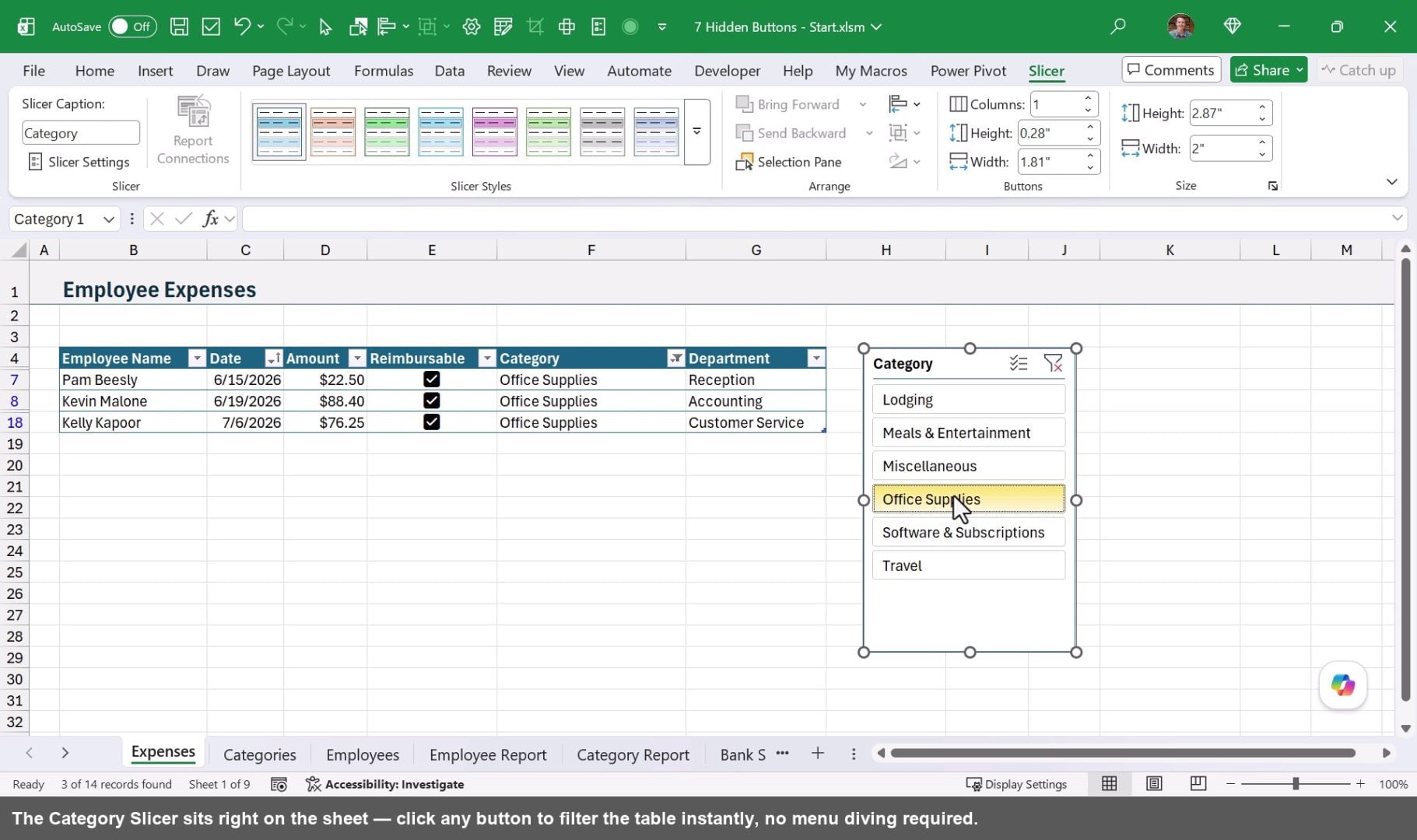Click the green record circle icon
Image resolution: width=1417 pixels, height=840 pixels.
630,26
